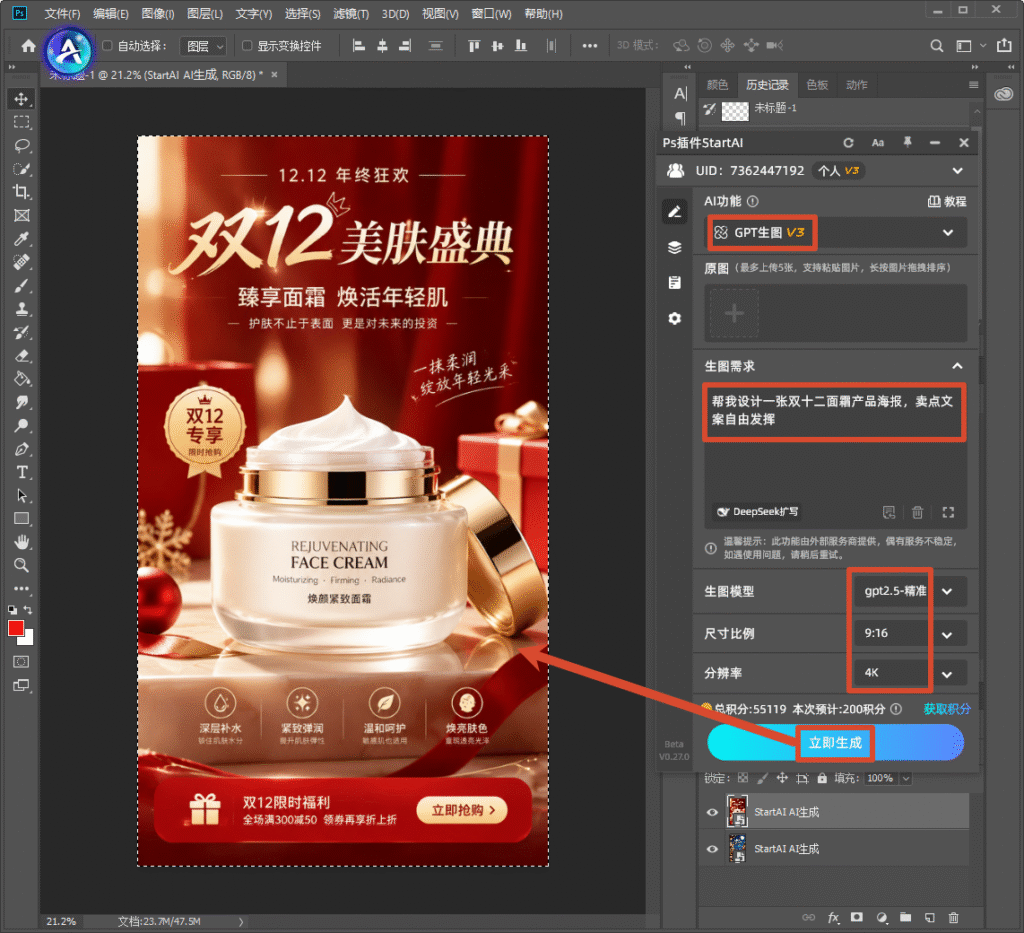Select the Brush tool
The height and width of the screenshot is (933, 1024).
point(22,285)
